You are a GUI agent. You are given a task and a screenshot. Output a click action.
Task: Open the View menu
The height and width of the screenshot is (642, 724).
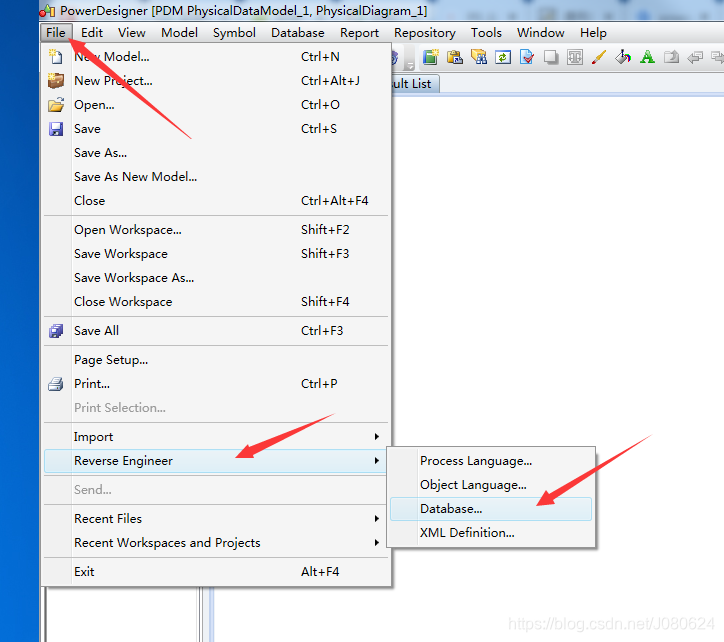[x=132, y=33]
